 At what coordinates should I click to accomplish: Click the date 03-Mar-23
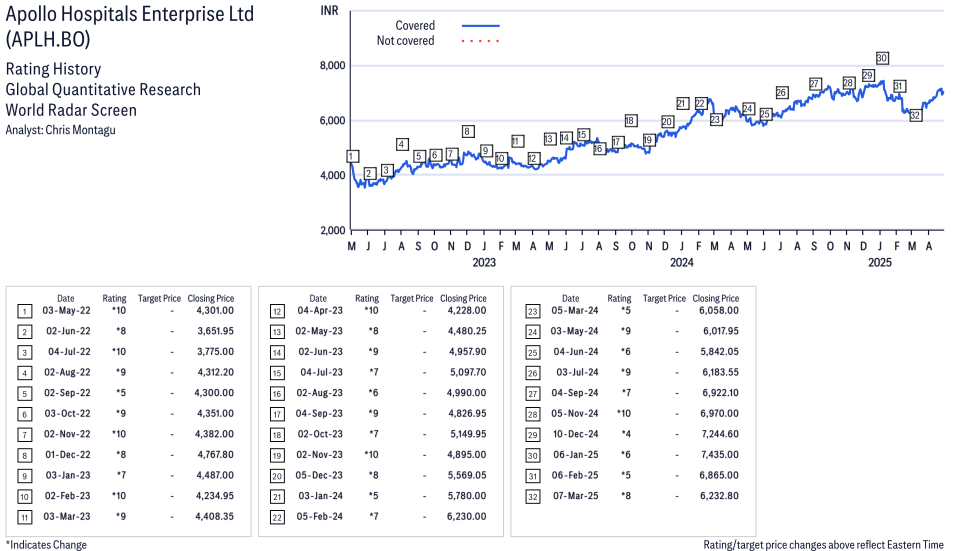click(67, 516)
